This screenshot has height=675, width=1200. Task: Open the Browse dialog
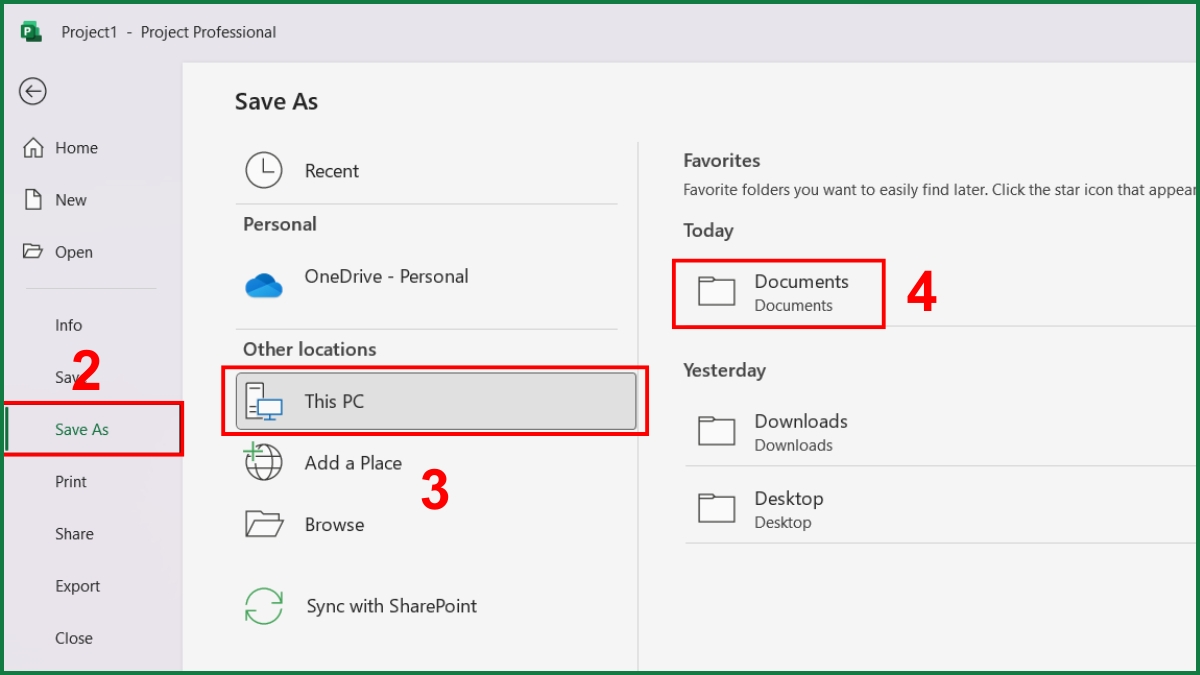point(334,524)
